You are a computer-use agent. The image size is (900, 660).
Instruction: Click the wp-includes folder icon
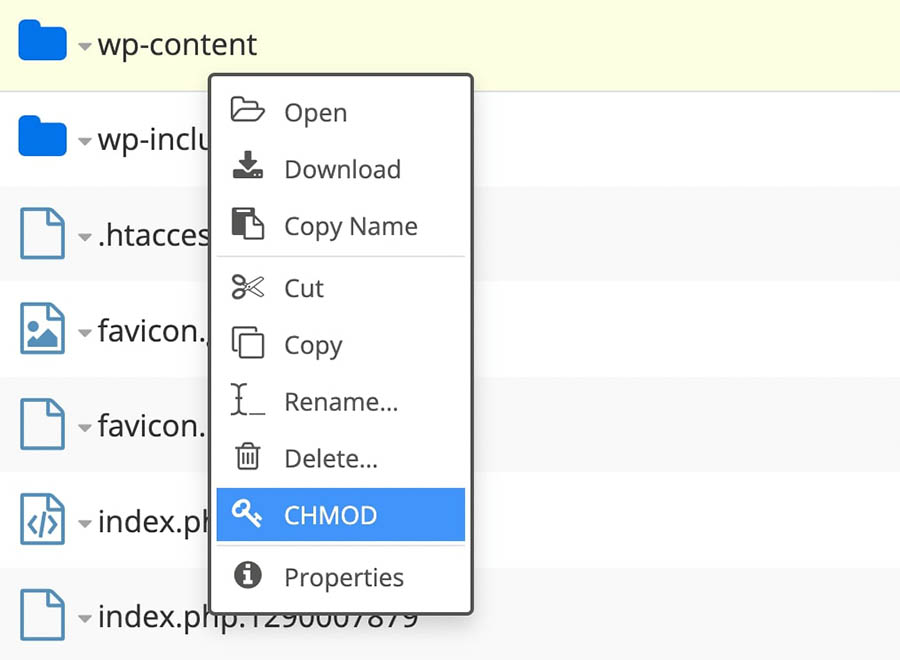[x=42, y=137]
